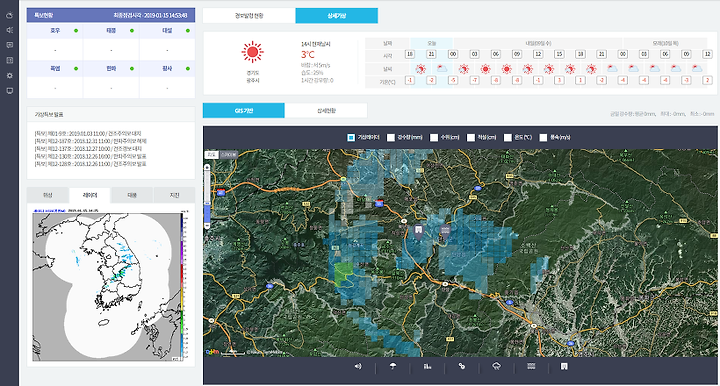This screenshot has height=386, width=720.
Task: Open the weather cloud icon in left sidebar
Action: pos(9,15)
